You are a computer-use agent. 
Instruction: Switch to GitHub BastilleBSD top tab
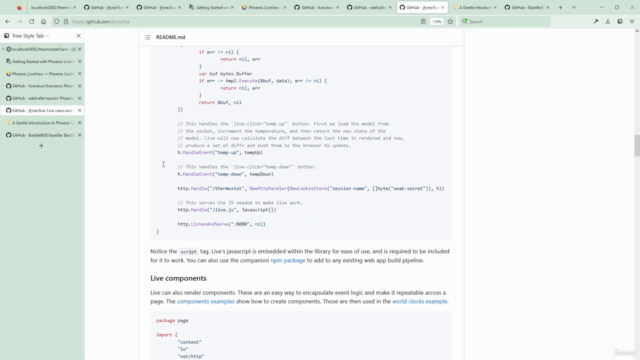pos(527,7)
